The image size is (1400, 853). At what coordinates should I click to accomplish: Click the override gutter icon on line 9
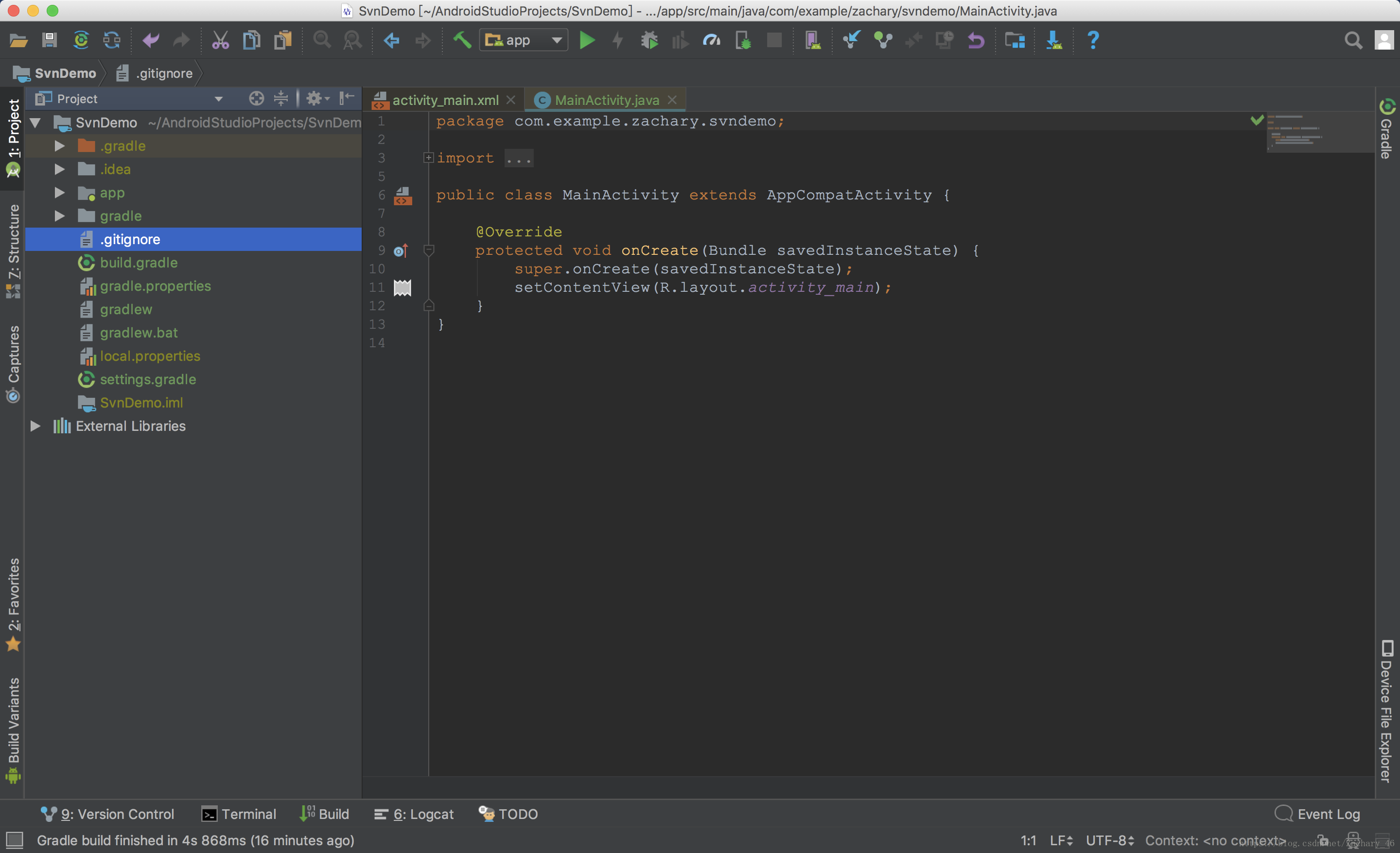point(401,250)
